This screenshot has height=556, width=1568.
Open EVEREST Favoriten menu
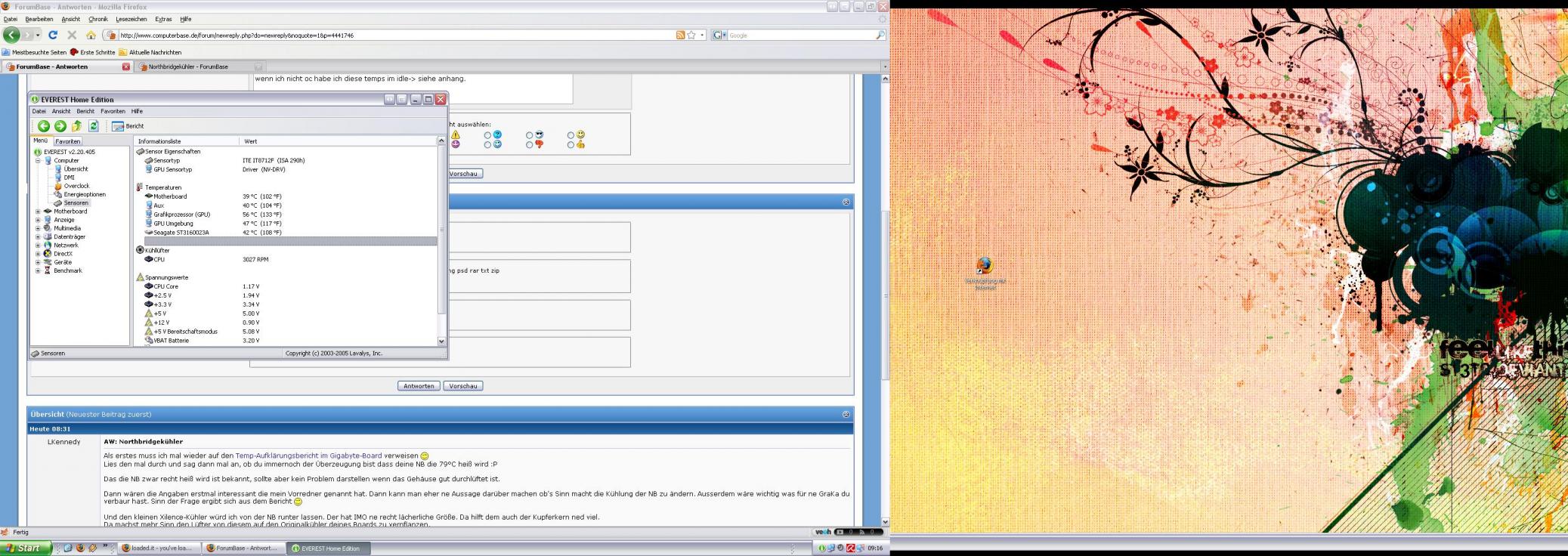(x=113, y=111)
